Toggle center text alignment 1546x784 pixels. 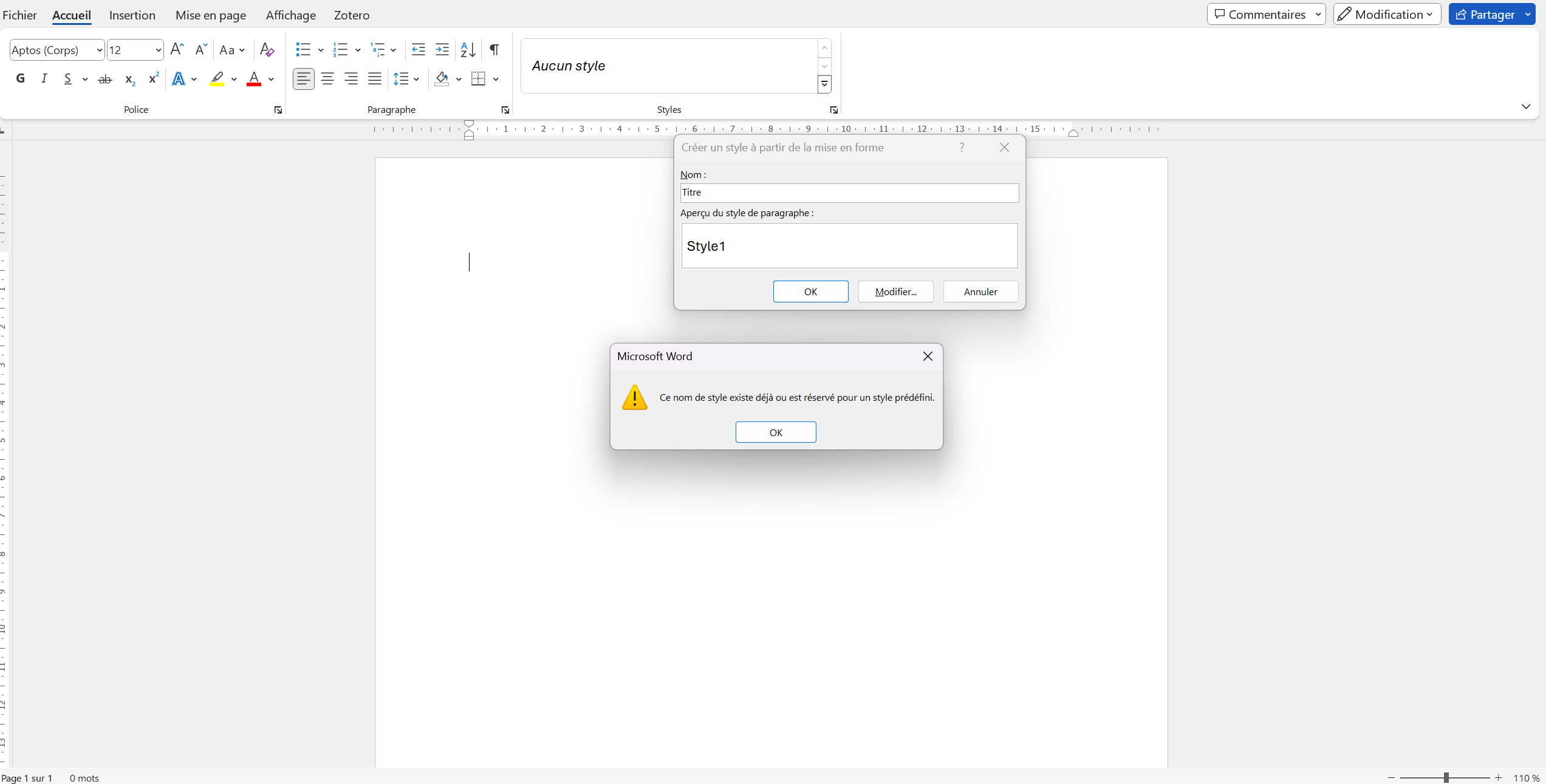pyautogui.click(x=327, y=79)
